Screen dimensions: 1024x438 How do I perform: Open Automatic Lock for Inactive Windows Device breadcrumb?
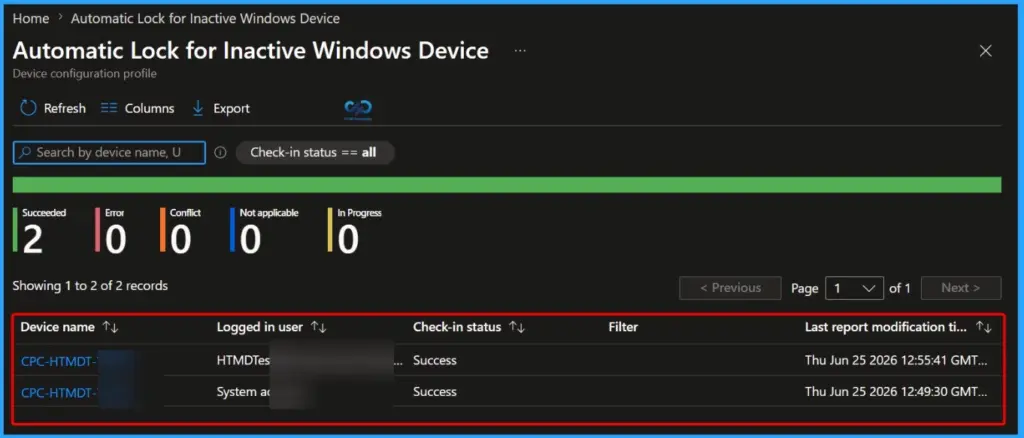coord(205,19)
